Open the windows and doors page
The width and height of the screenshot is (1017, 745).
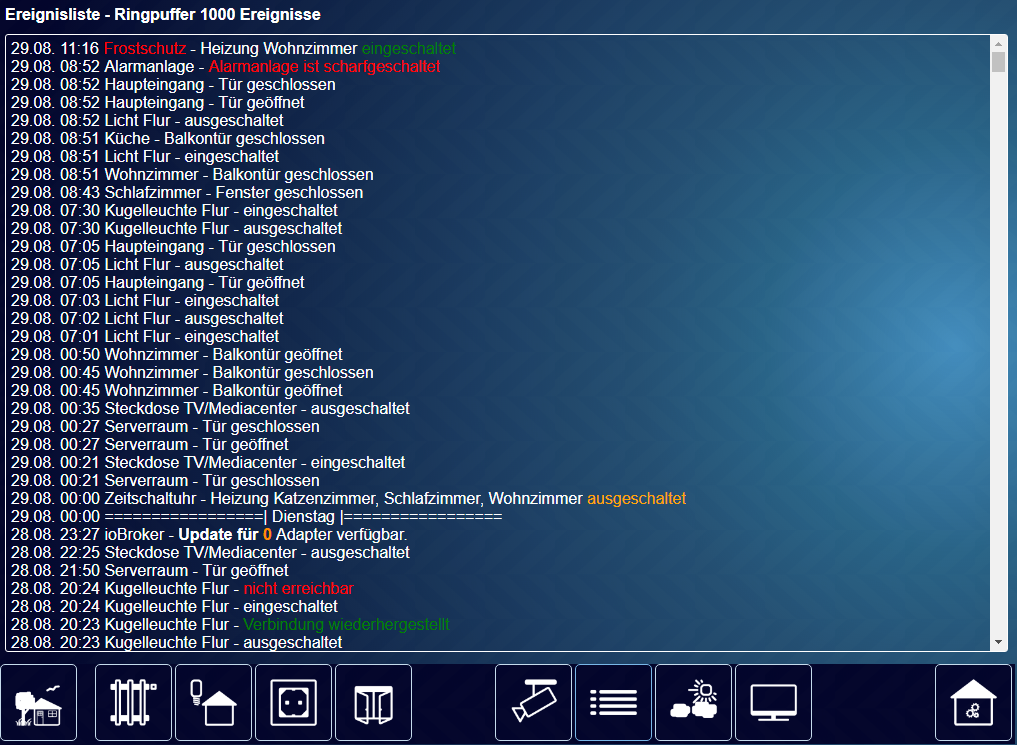(x=374, y=702)
